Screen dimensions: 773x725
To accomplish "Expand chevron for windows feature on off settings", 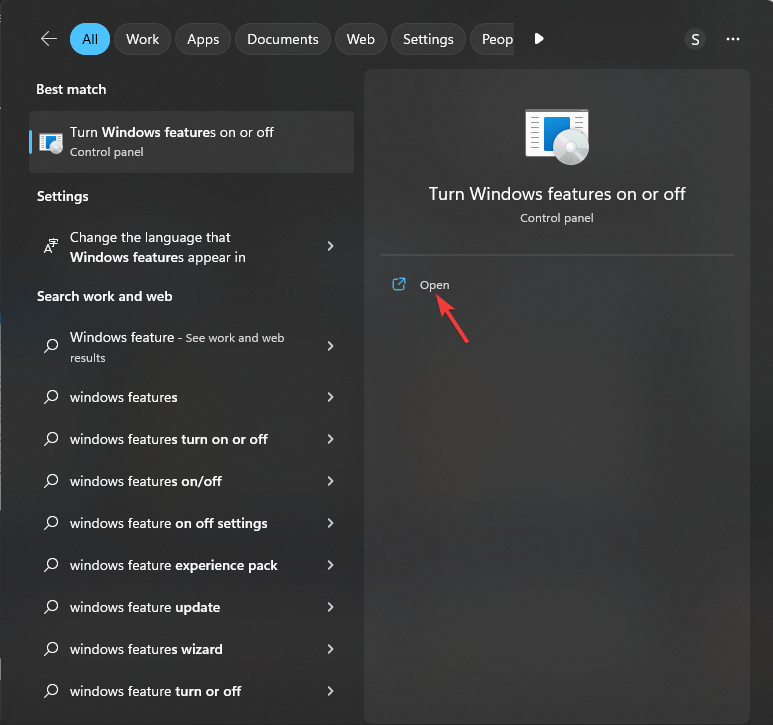I will [x=330, y=523].
